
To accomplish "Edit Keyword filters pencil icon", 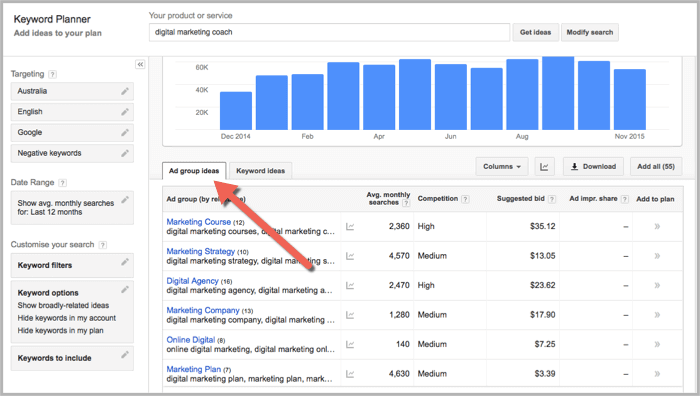I will click(125, 262).
